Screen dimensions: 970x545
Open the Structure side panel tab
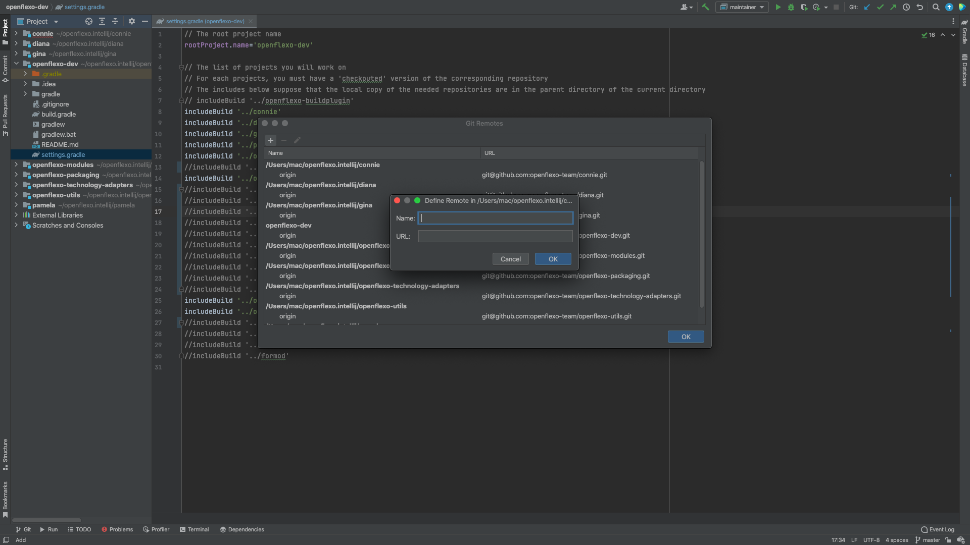click(x=5, y=455)
